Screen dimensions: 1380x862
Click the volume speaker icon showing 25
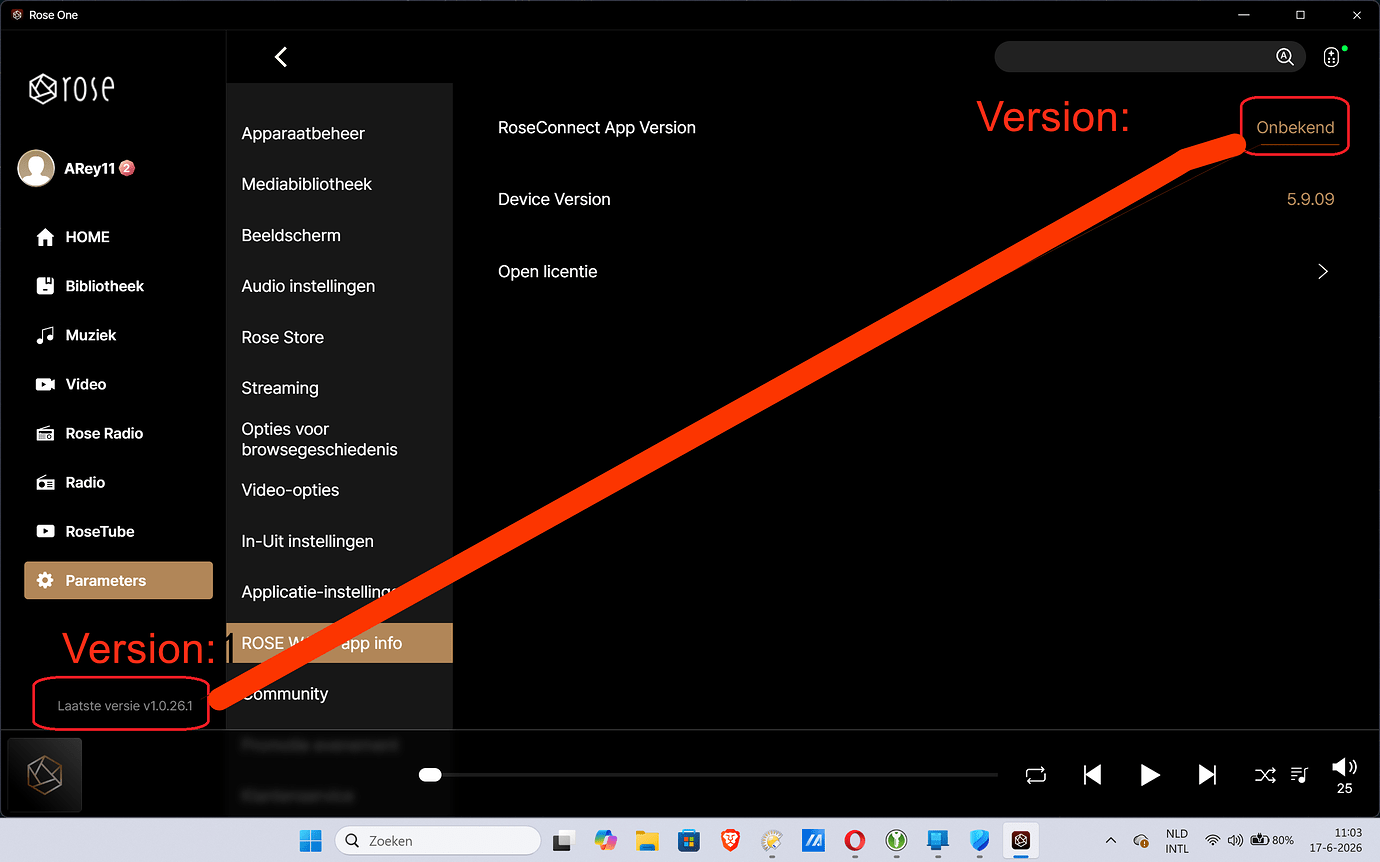(x=1344, y=768)
